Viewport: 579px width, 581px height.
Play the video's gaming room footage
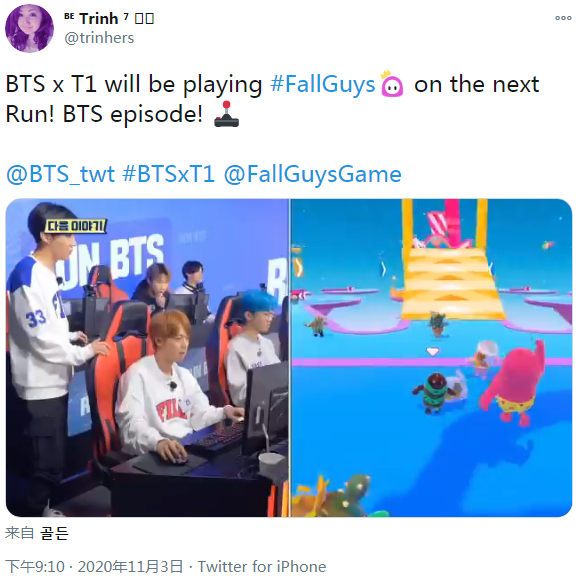(x=147, y=358)
